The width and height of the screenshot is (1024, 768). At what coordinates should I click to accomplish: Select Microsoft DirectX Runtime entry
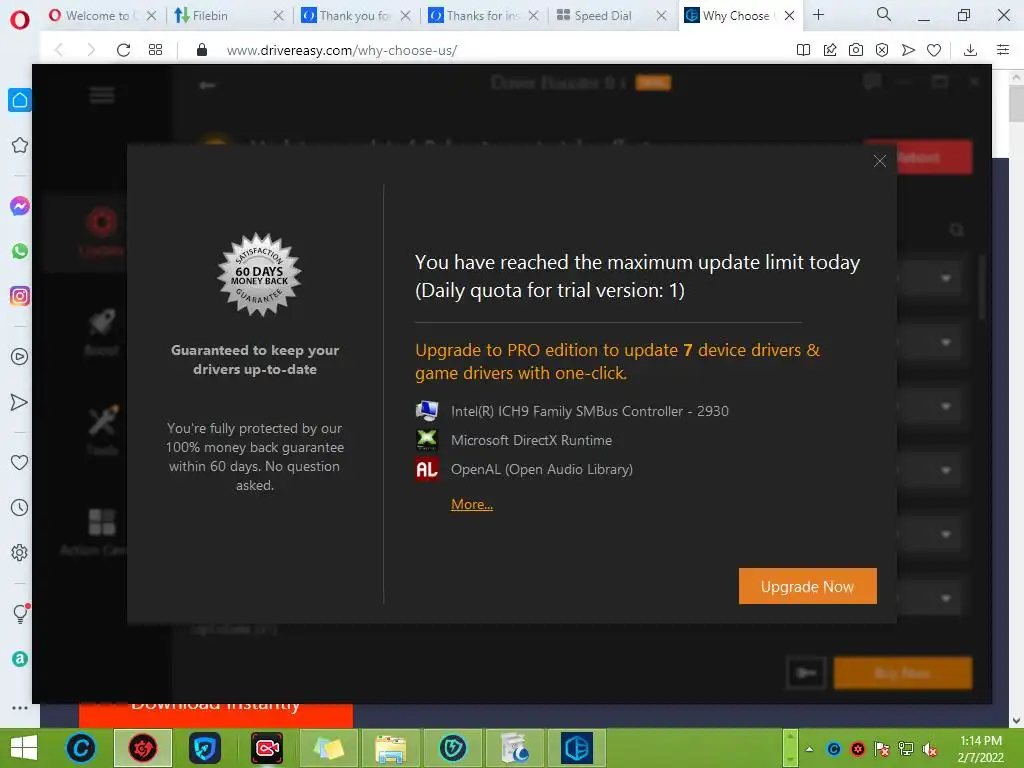531,440
